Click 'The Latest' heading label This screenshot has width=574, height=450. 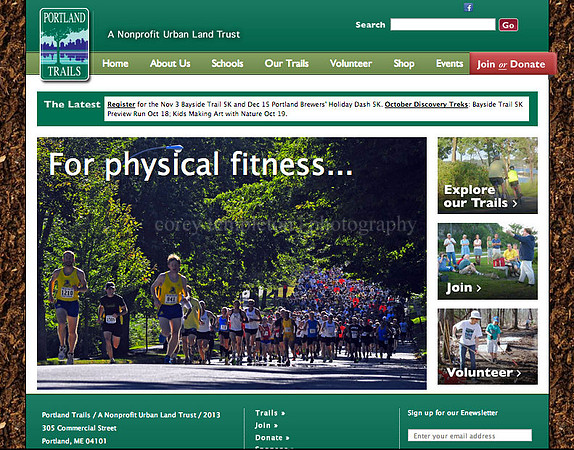72,104
